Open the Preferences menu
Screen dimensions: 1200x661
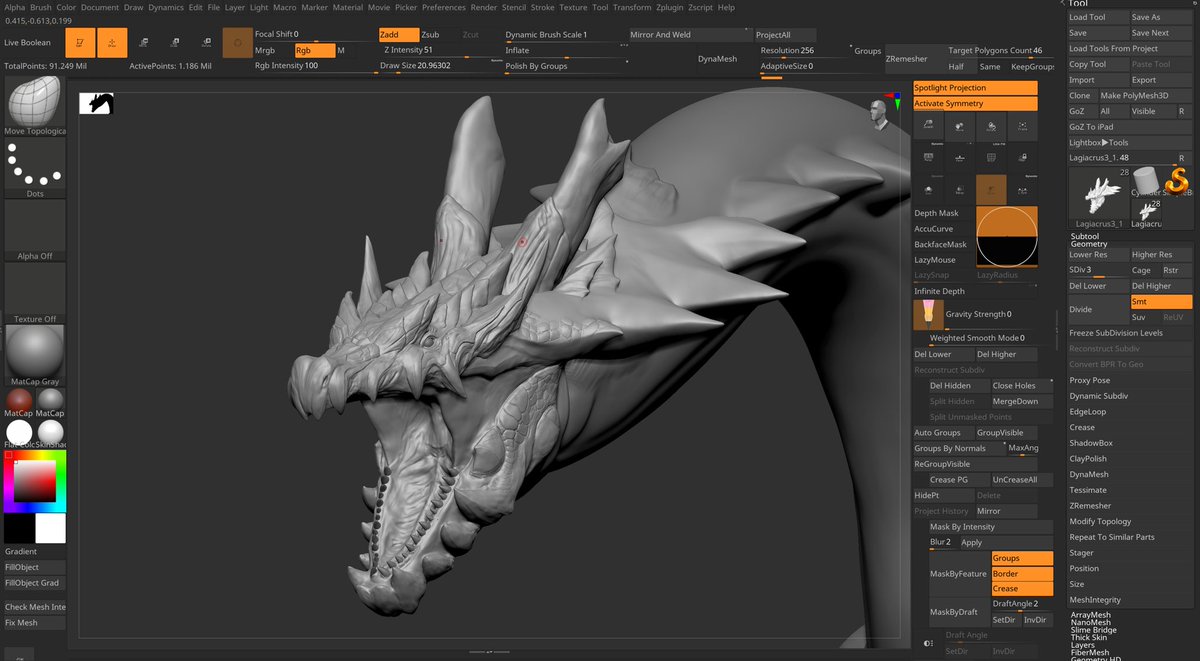pyautogui.click(x=444, y=7)
